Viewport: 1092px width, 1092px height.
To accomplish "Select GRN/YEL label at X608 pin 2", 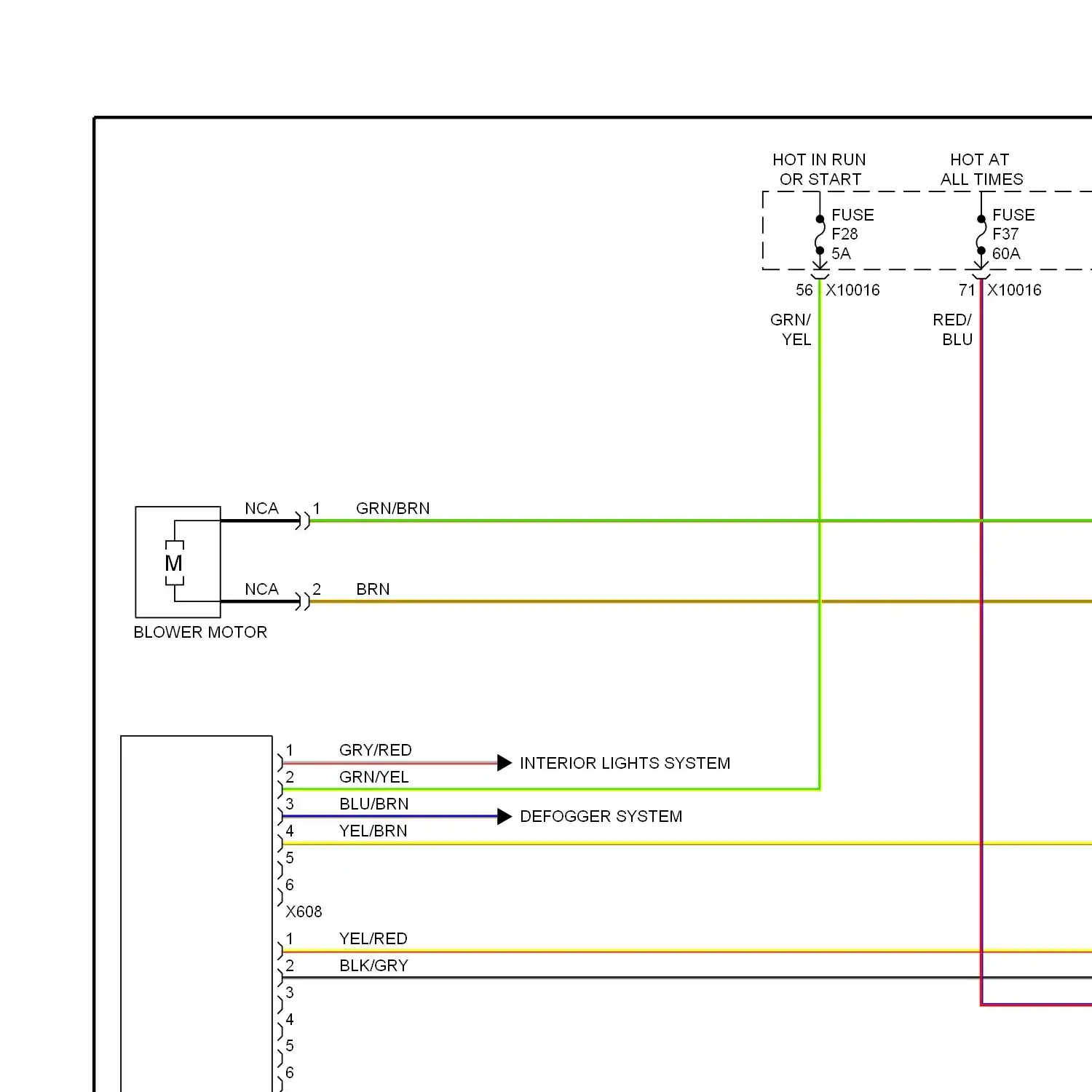I will coord(374,777).
